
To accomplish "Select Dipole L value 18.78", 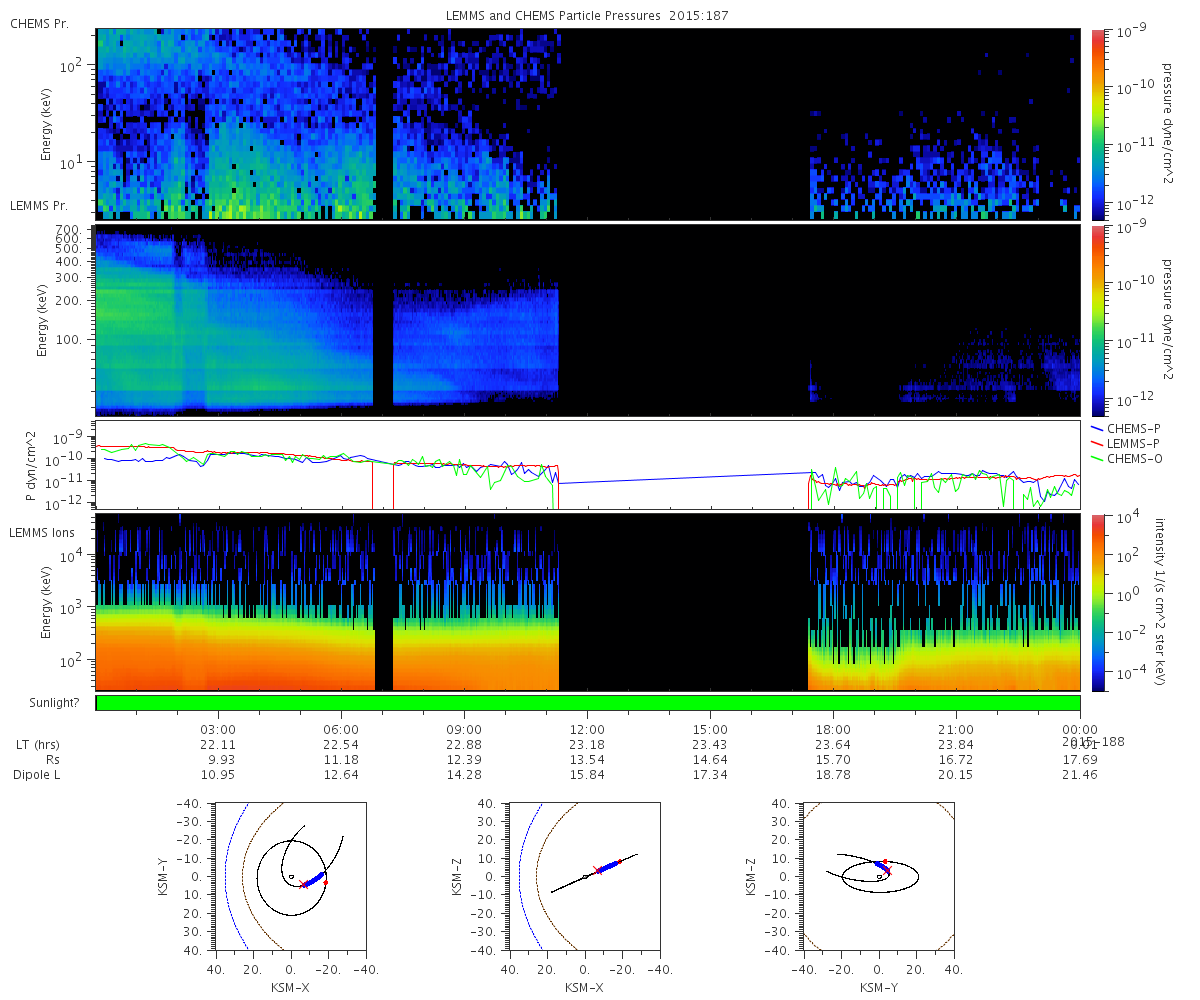I will [834, 775].
